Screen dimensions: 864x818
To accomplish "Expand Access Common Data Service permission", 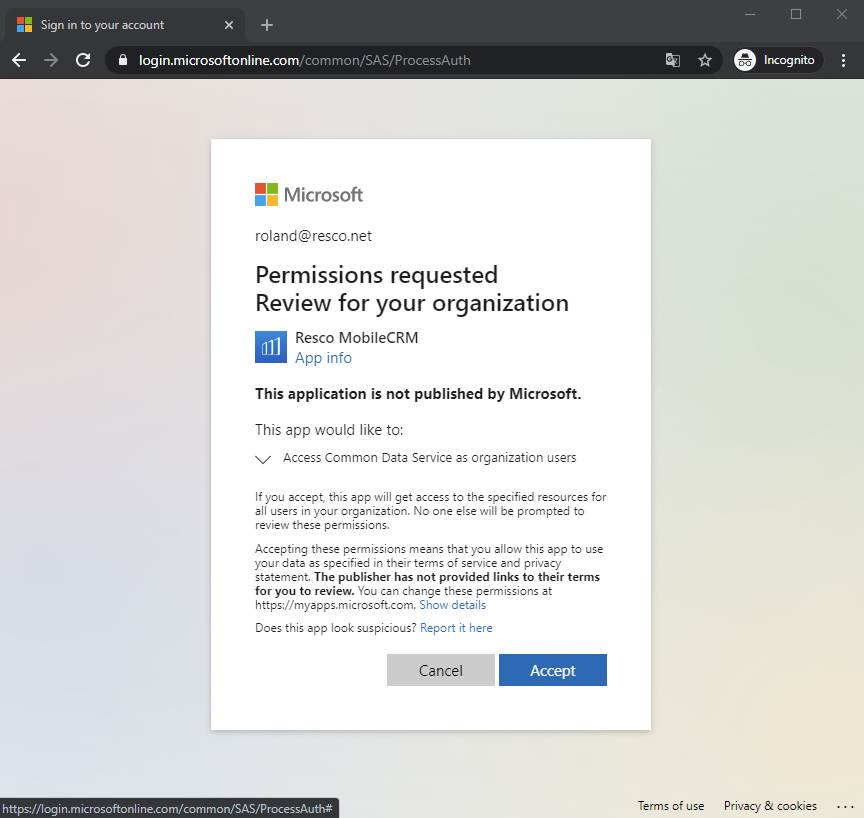I will pyautogui.click(x=263, y=459).
